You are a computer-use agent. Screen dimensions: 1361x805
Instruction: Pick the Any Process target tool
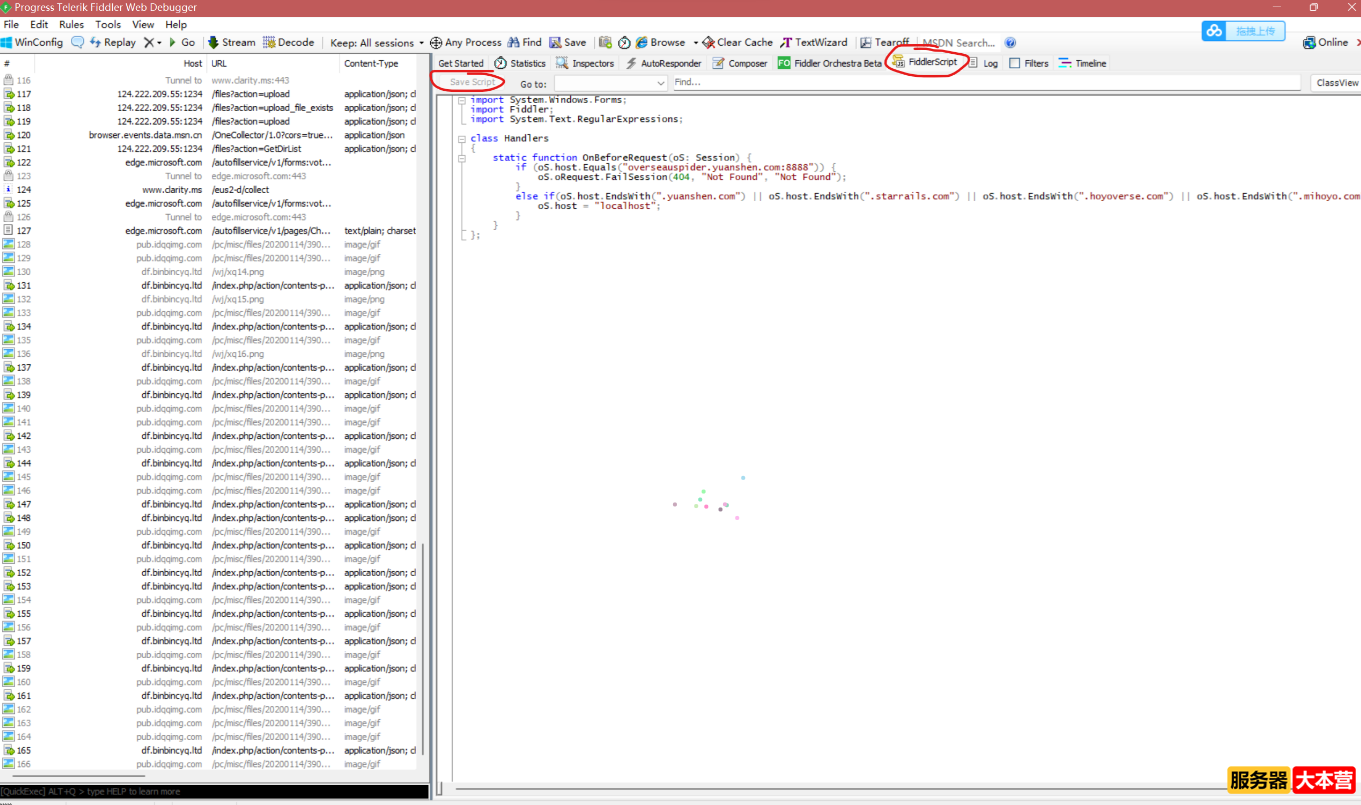(x=466, y=43)
